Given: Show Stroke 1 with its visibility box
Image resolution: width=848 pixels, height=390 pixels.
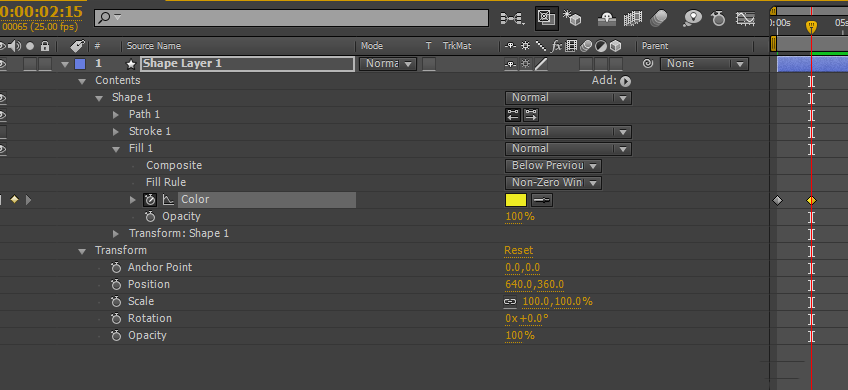Looking at the screenshot, I should click(x=3, y=132).
